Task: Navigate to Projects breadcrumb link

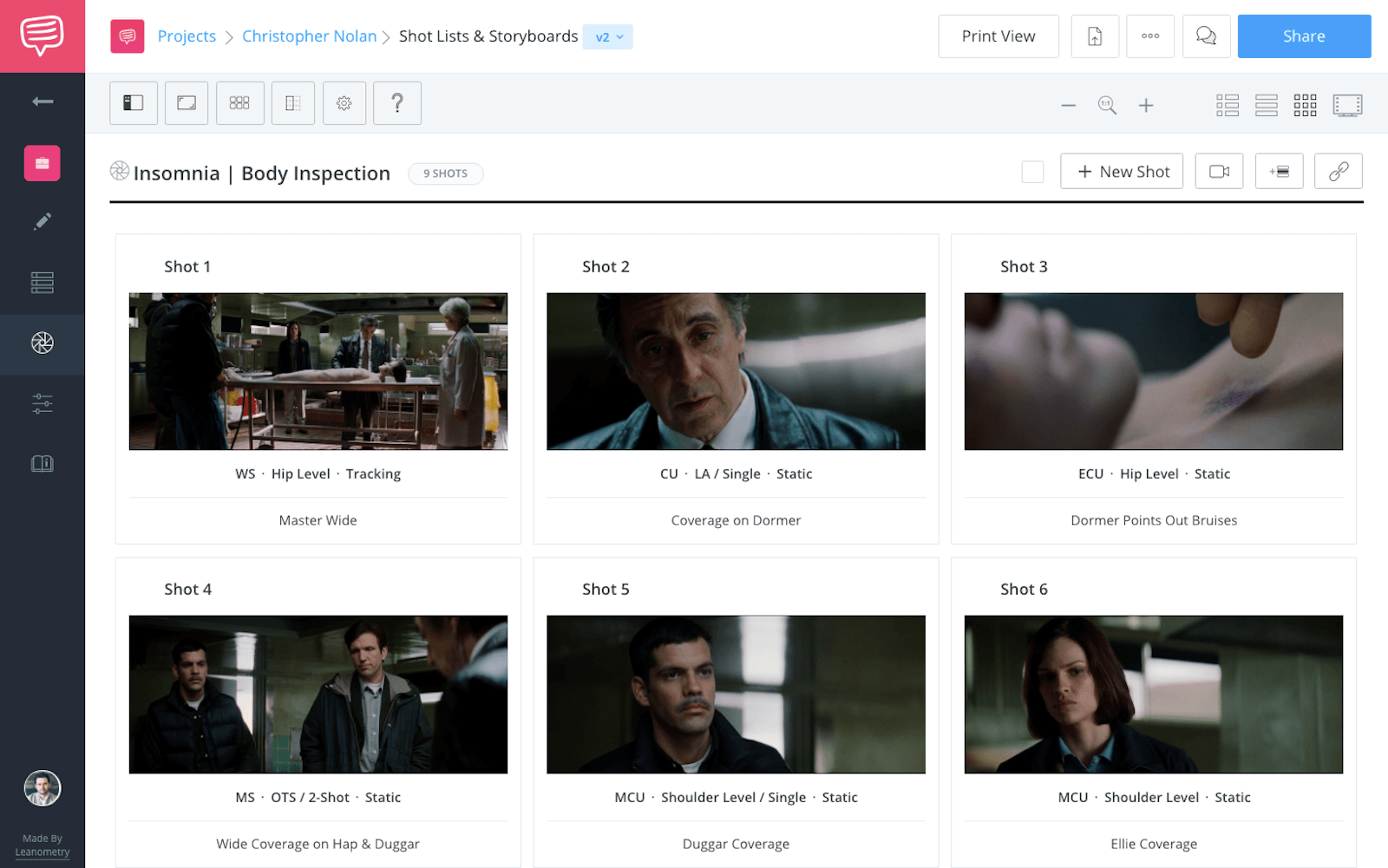Action: (x=187, y=36)
